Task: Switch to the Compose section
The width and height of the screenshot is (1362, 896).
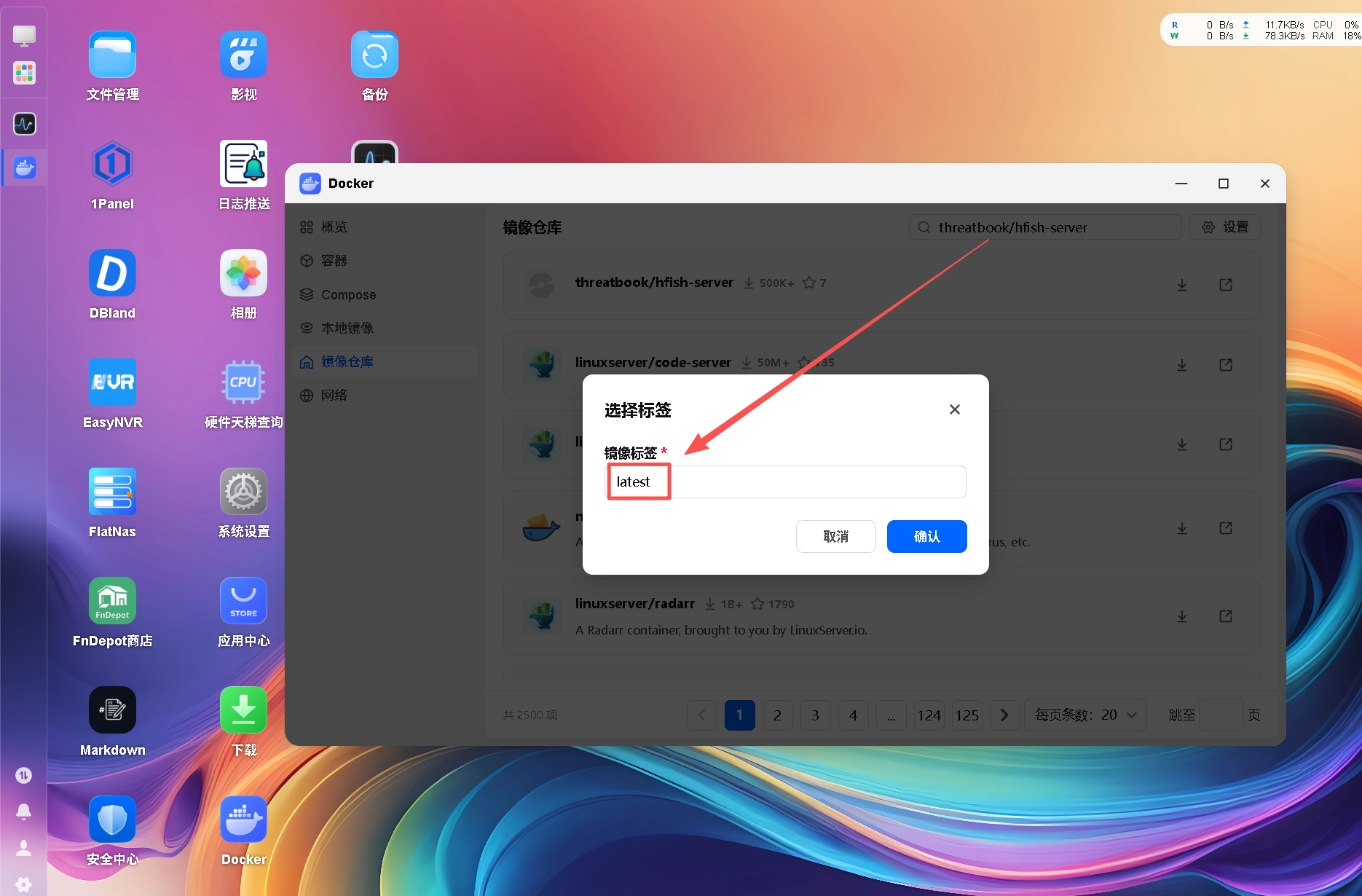Action: click(385, 294)
